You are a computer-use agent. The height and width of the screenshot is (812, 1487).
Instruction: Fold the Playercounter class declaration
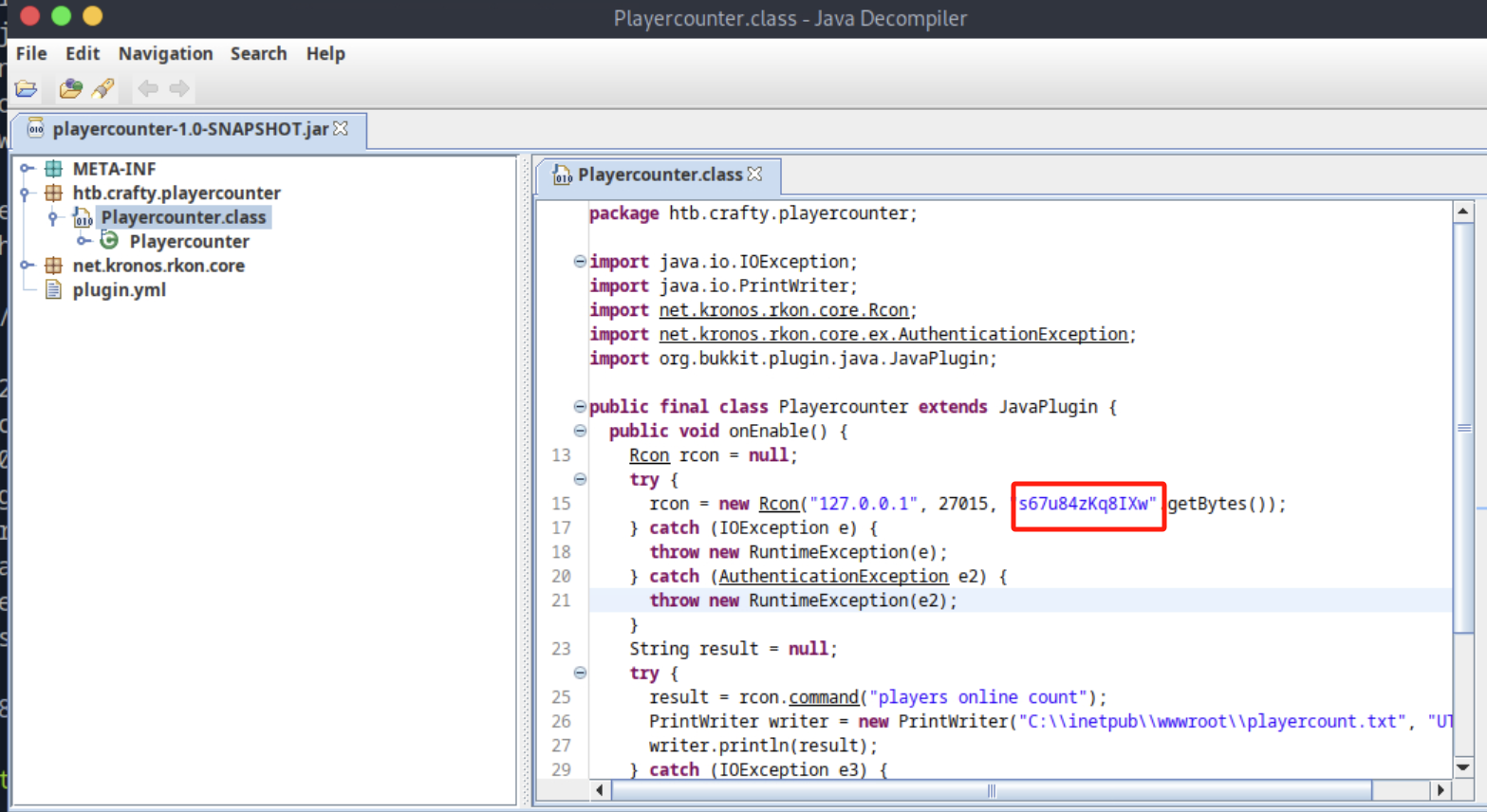(x=580, y=407)
